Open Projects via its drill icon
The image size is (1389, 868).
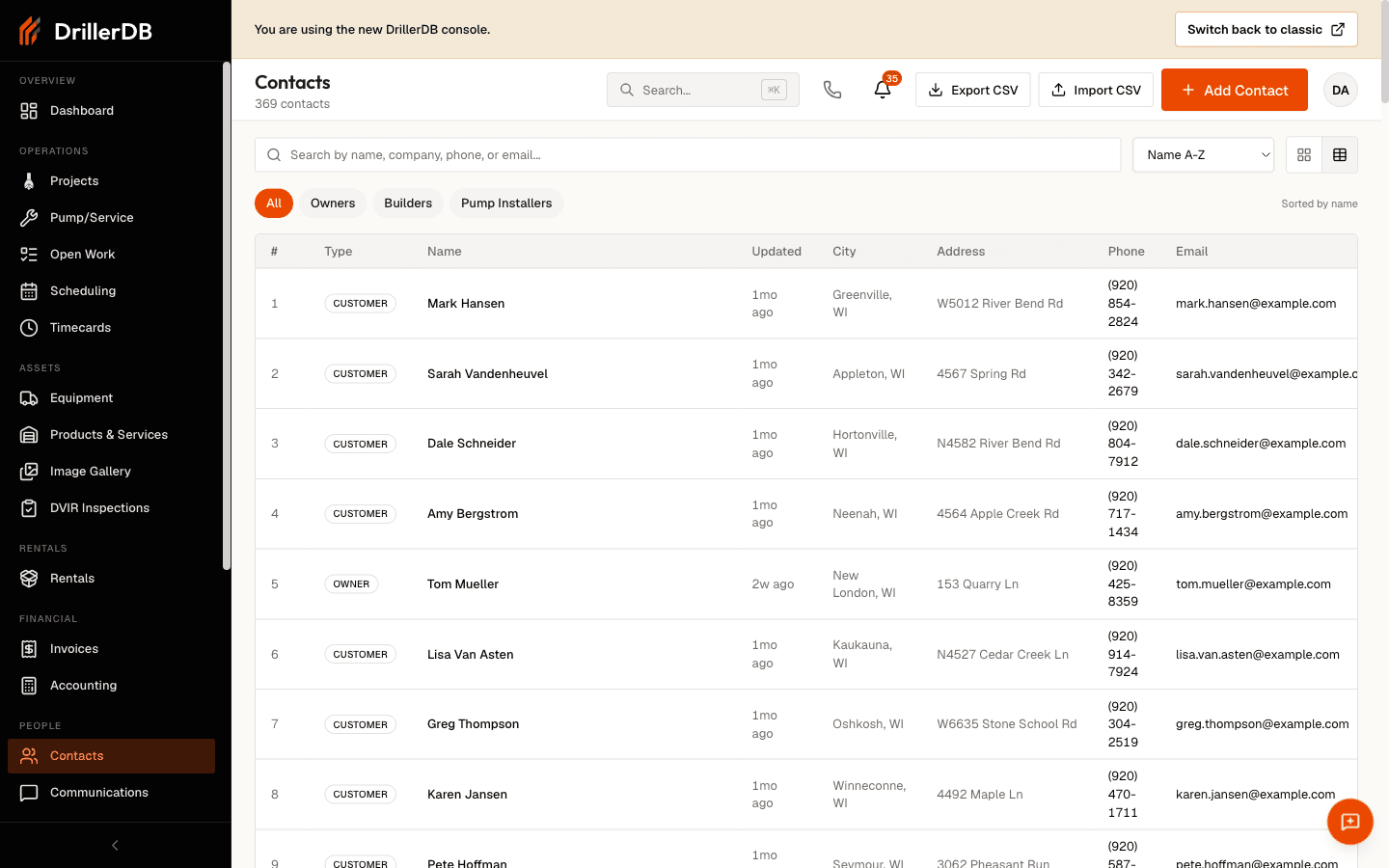29,181
